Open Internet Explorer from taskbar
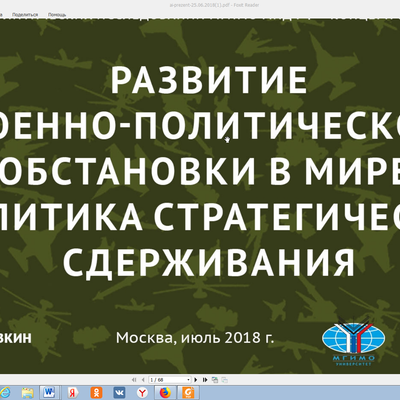This screenshot has height=400, width=400. coord(5,392)
